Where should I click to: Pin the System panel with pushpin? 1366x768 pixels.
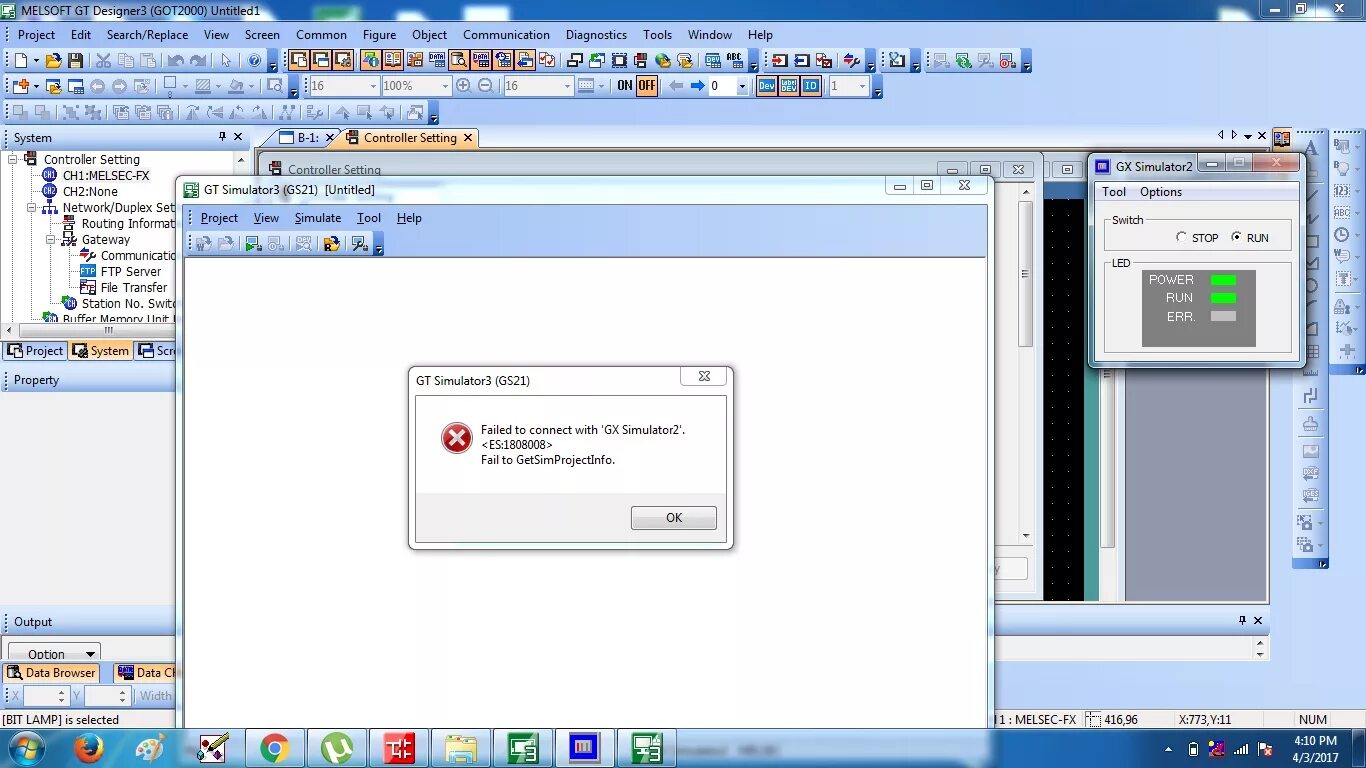coord(222,137)
